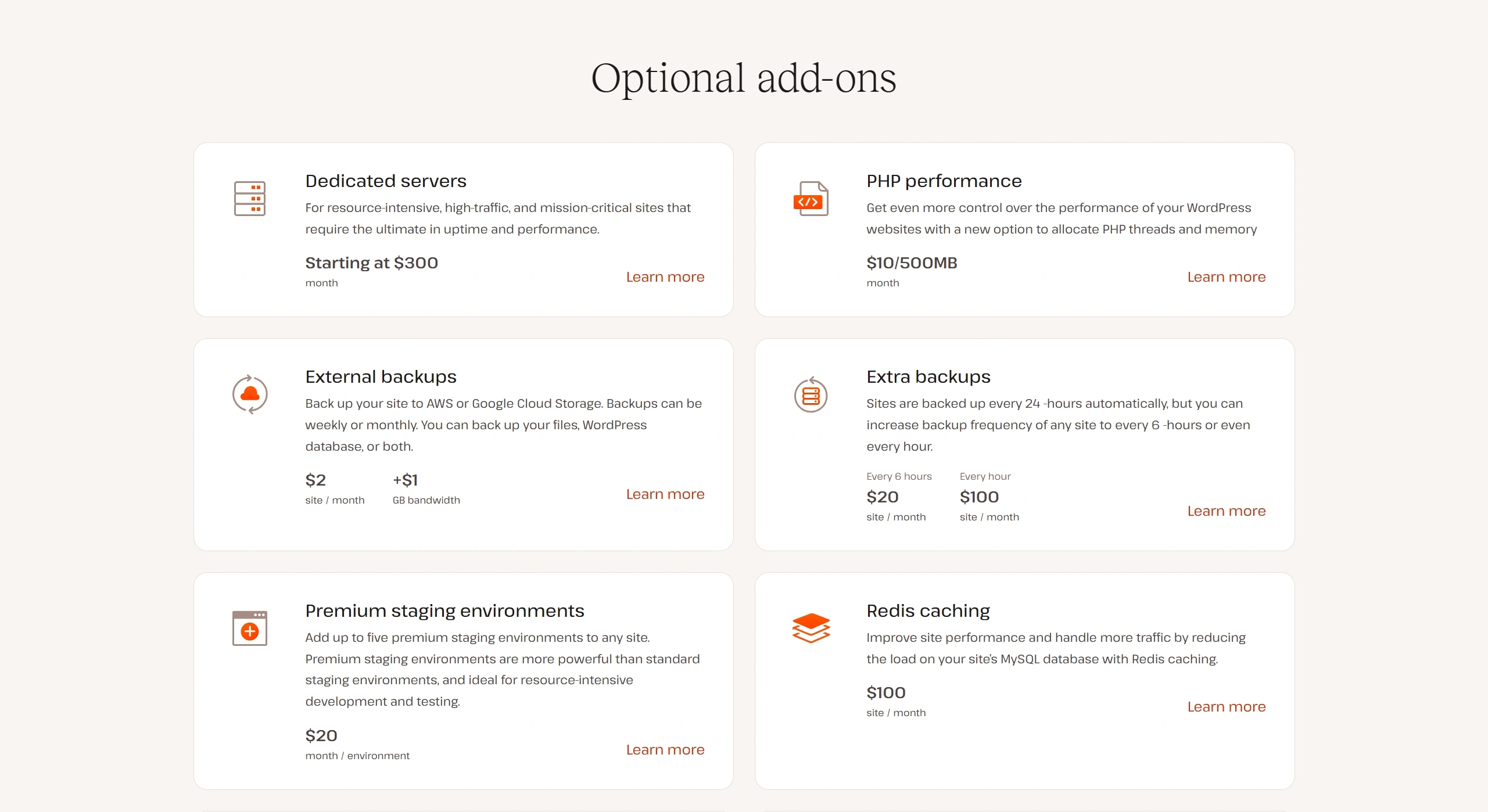Click the Optional add-ons page heading
The height and width of the screenshot is (812, 1488).
pos(743,78)
